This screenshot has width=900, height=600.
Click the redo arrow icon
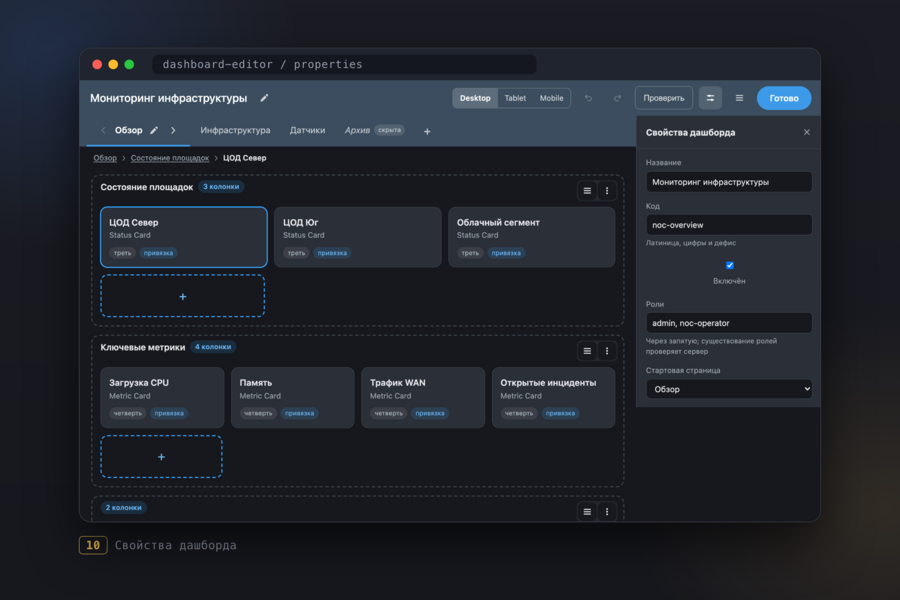tap(617, 98)
